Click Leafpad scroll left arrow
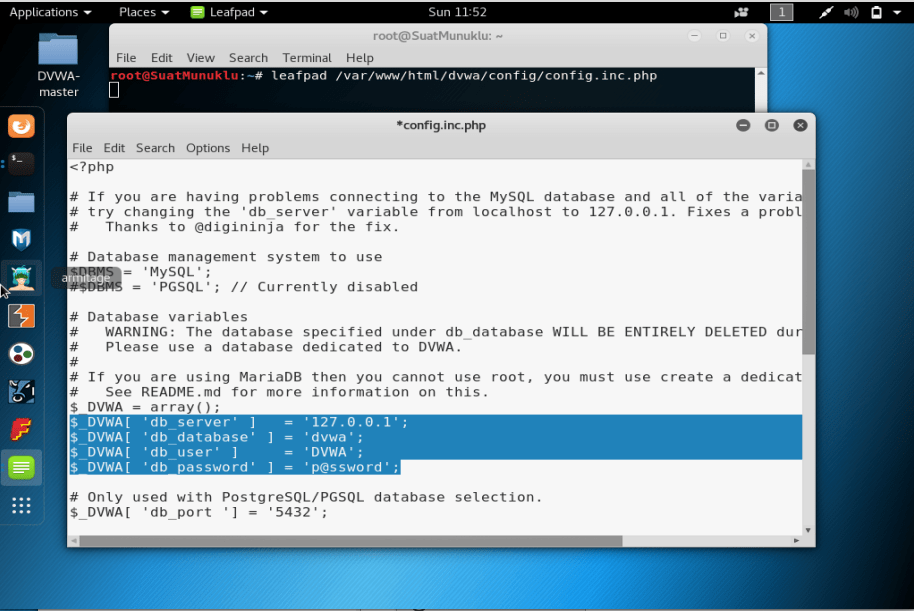Image resolution: width=914 pixels, height=611 pixels. [74, 541]
